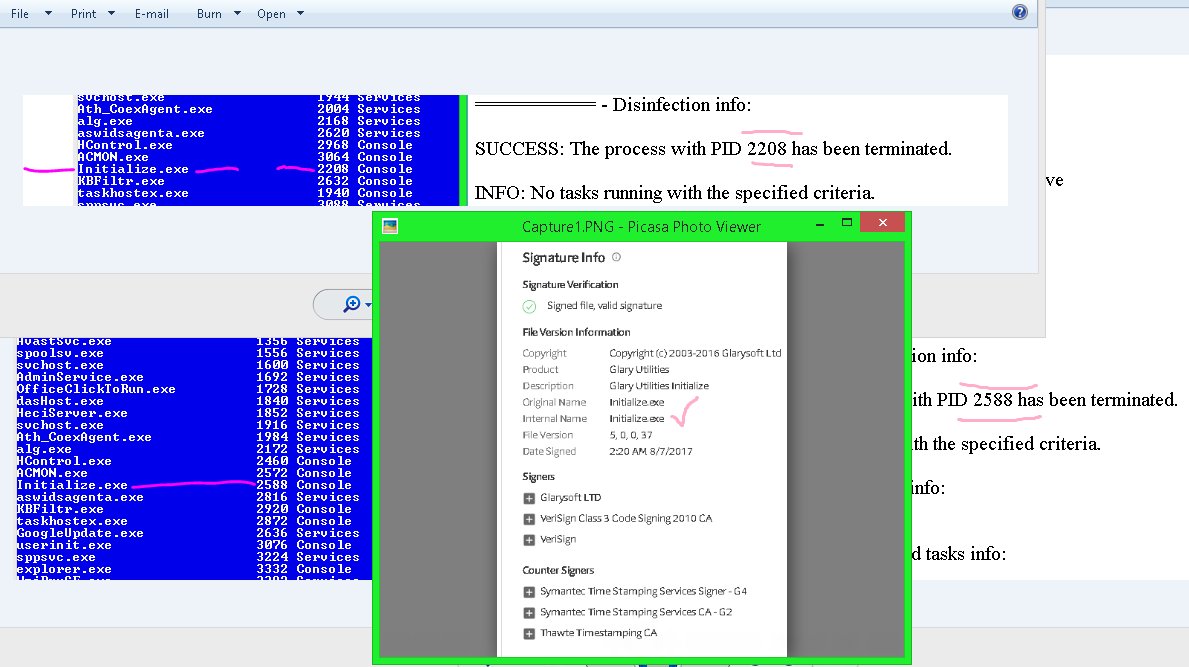Click explorer.exe row with PID 3332
1189x667 pixels.
(x=184, y=569)
